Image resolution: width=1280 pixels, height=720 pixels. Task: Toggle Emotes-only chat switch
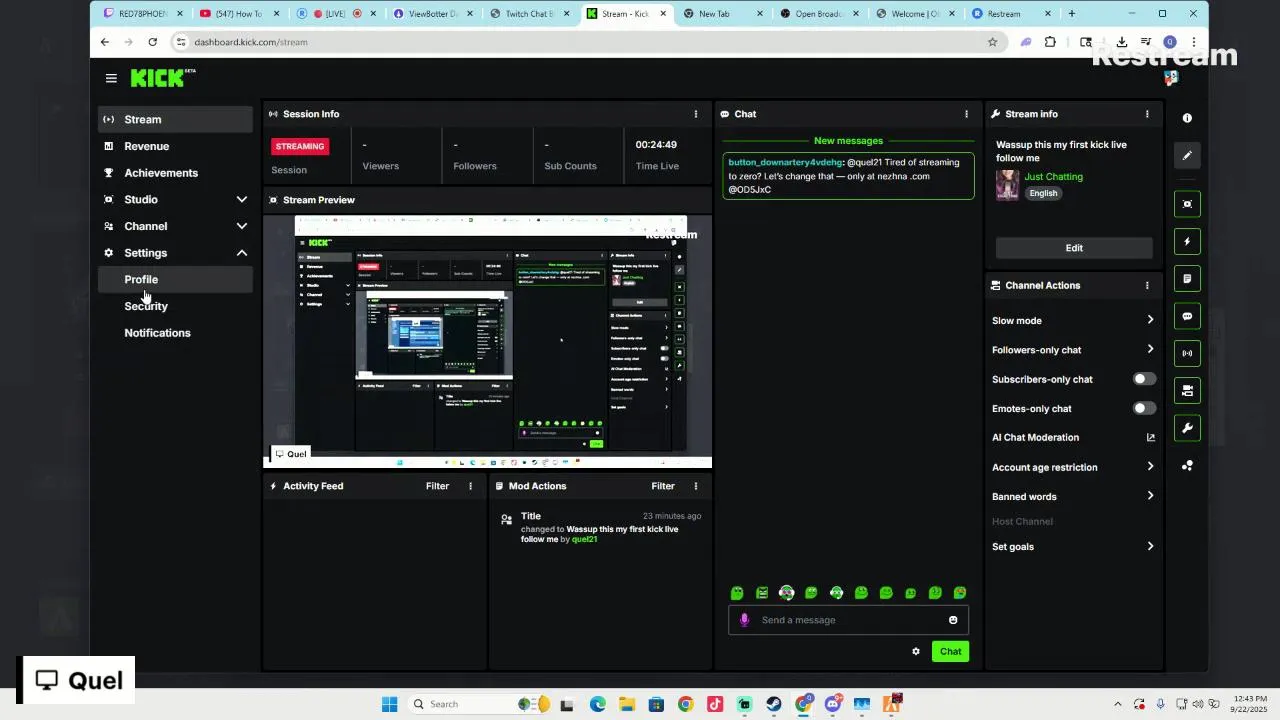1144,408
